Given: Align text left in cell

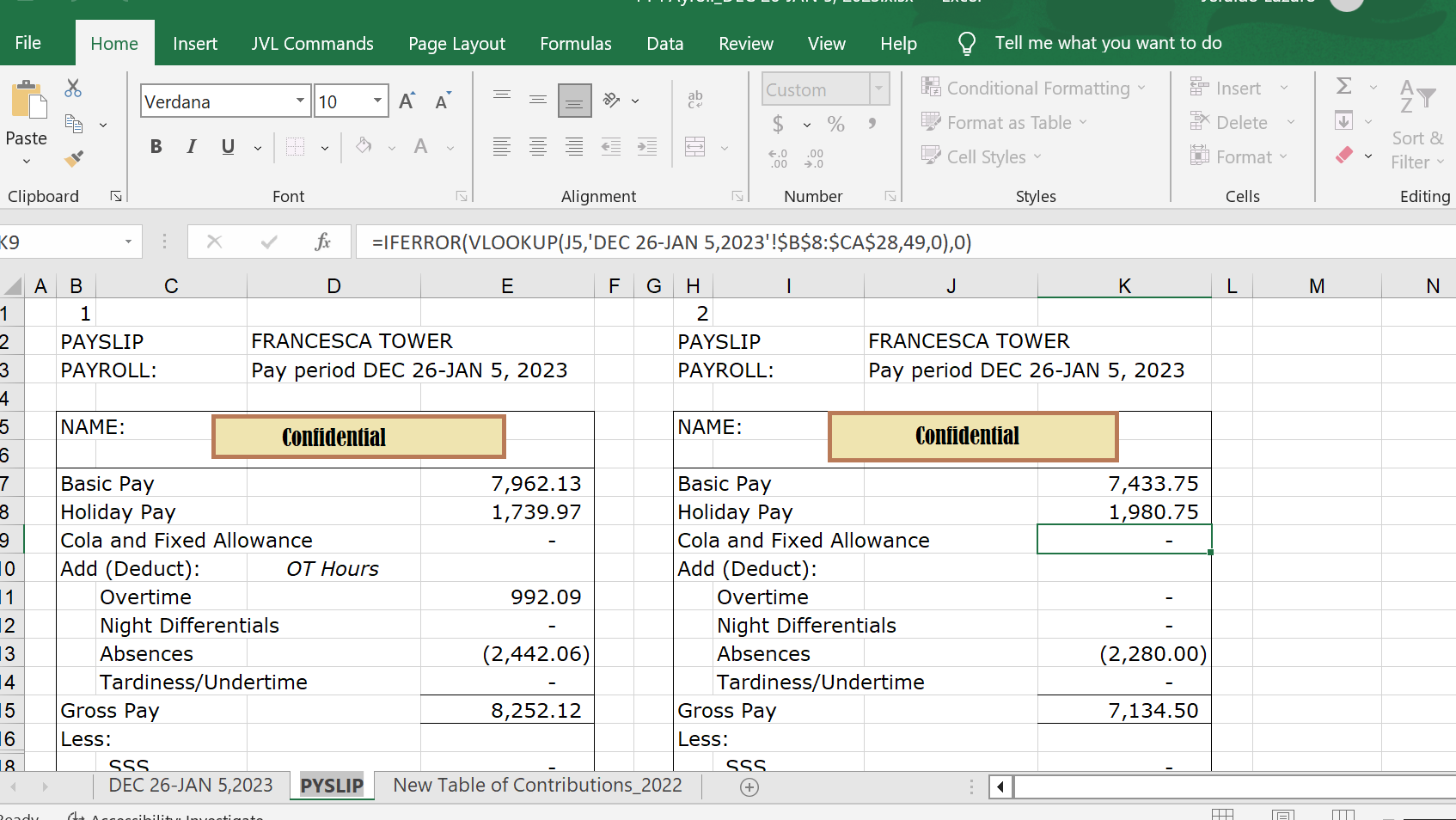Looking at the screenshot, I should coord(502,147).
